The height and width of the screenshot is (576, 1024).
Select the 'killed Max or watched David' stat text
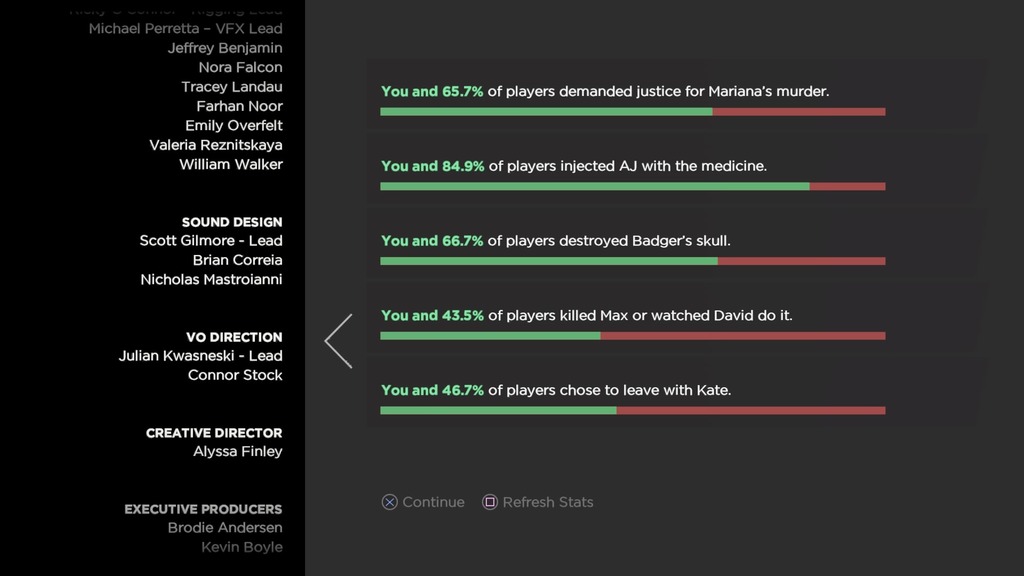[587, 315]
